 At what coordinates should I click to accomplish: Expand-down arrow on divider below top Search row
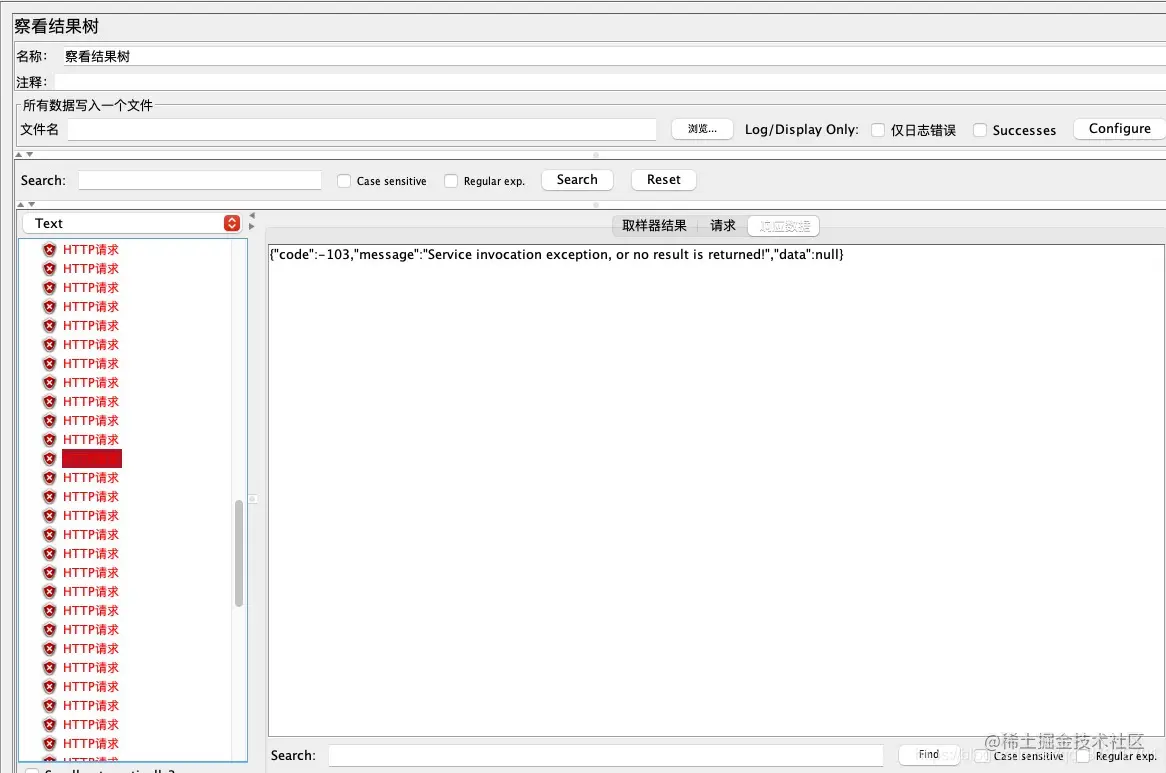click(x=31, y=204)
